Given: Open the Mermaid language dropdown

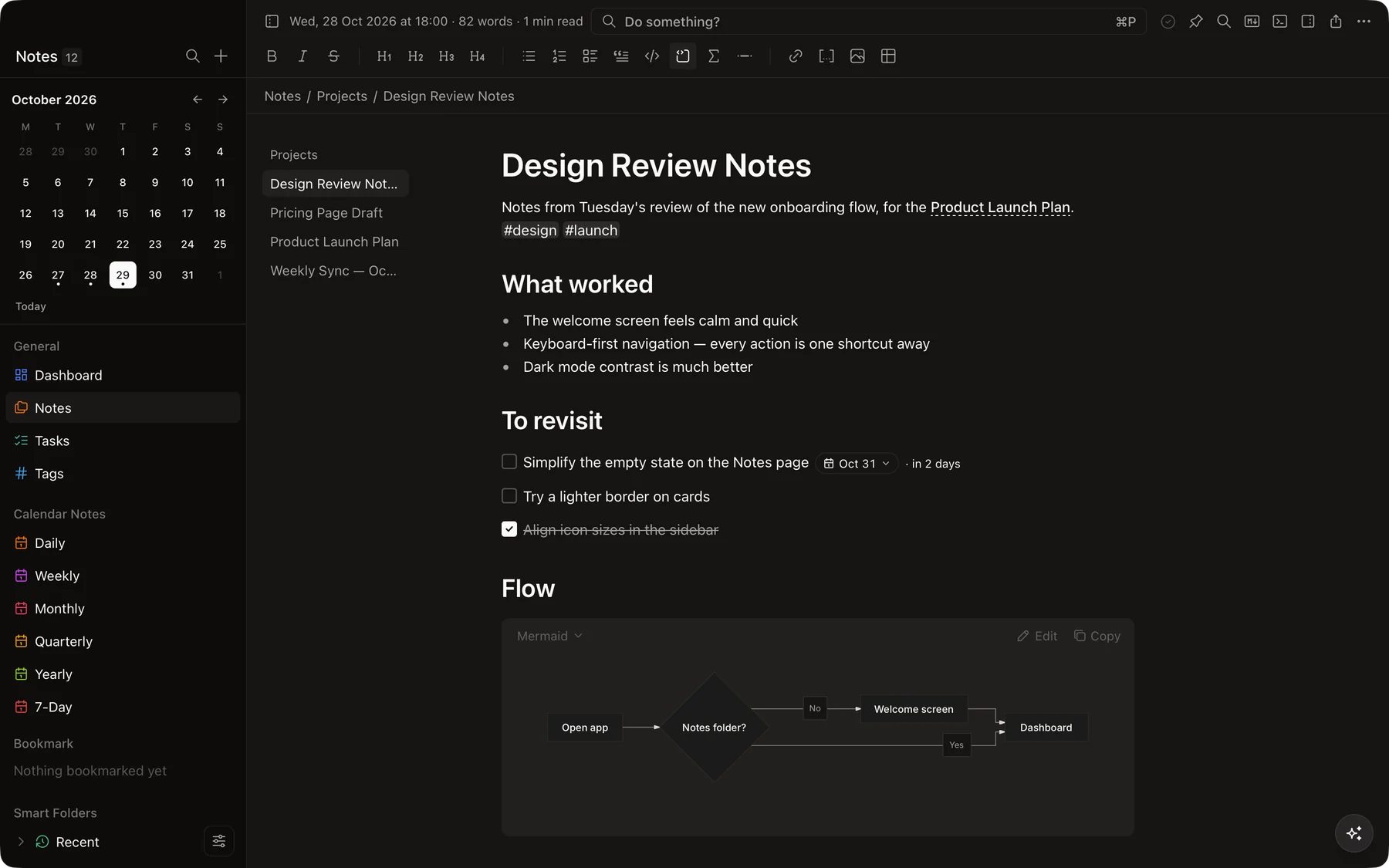Looking at the screenshot, I should (549, 636).
